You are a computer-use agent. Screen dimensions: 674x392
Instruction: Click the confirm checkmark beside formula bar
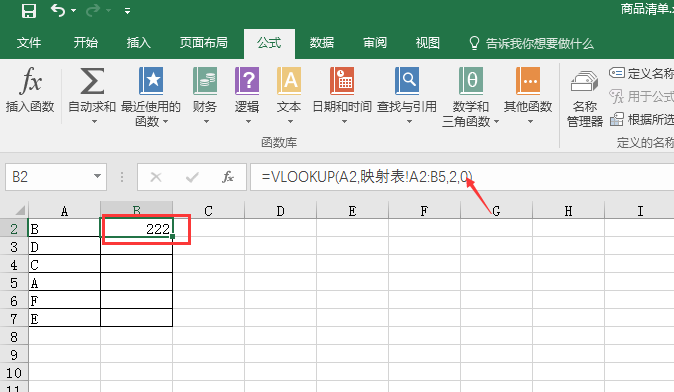192,177
